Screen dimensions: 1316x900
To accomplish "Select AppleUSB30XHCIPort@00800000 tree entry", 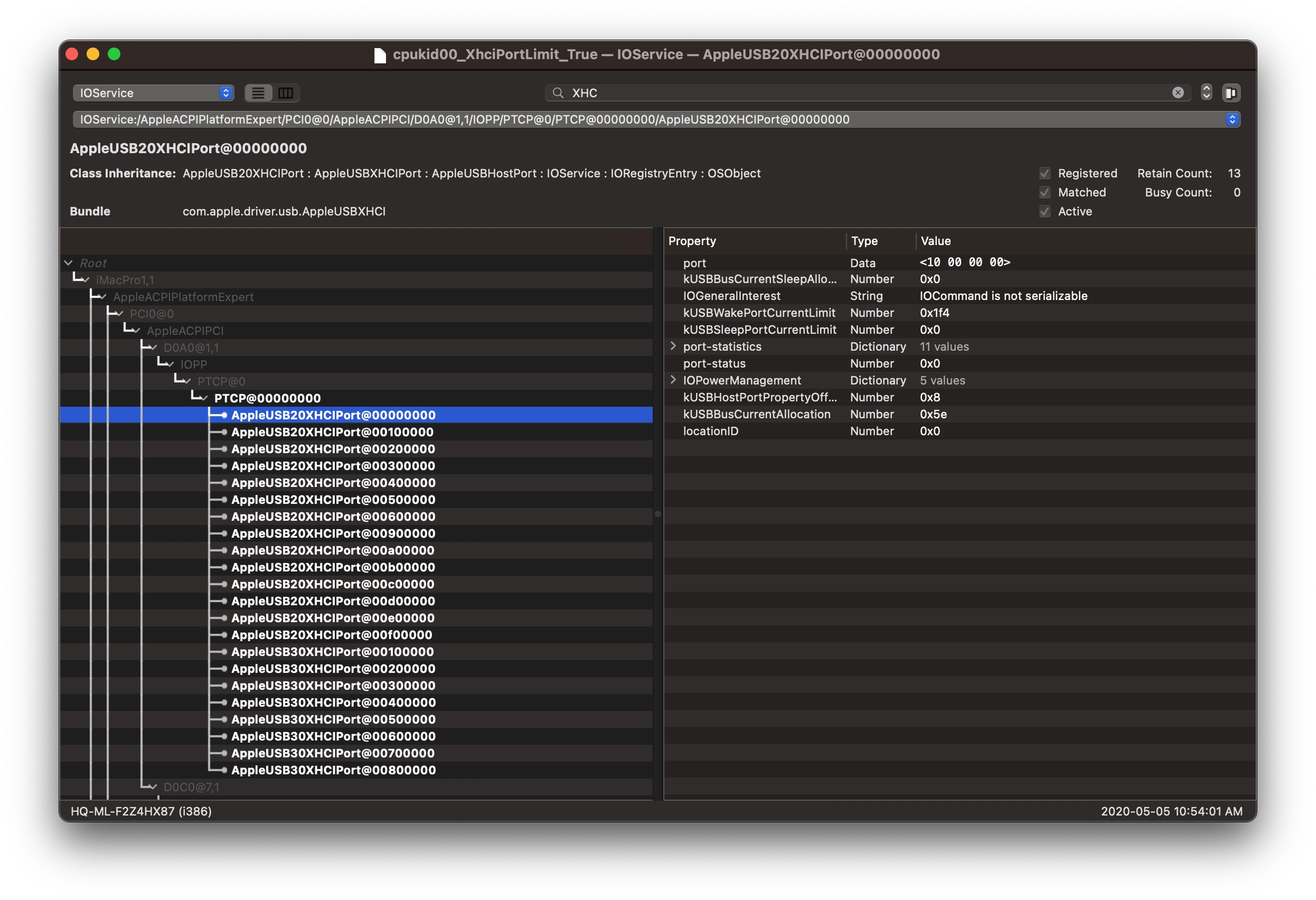I will (333, 770).
